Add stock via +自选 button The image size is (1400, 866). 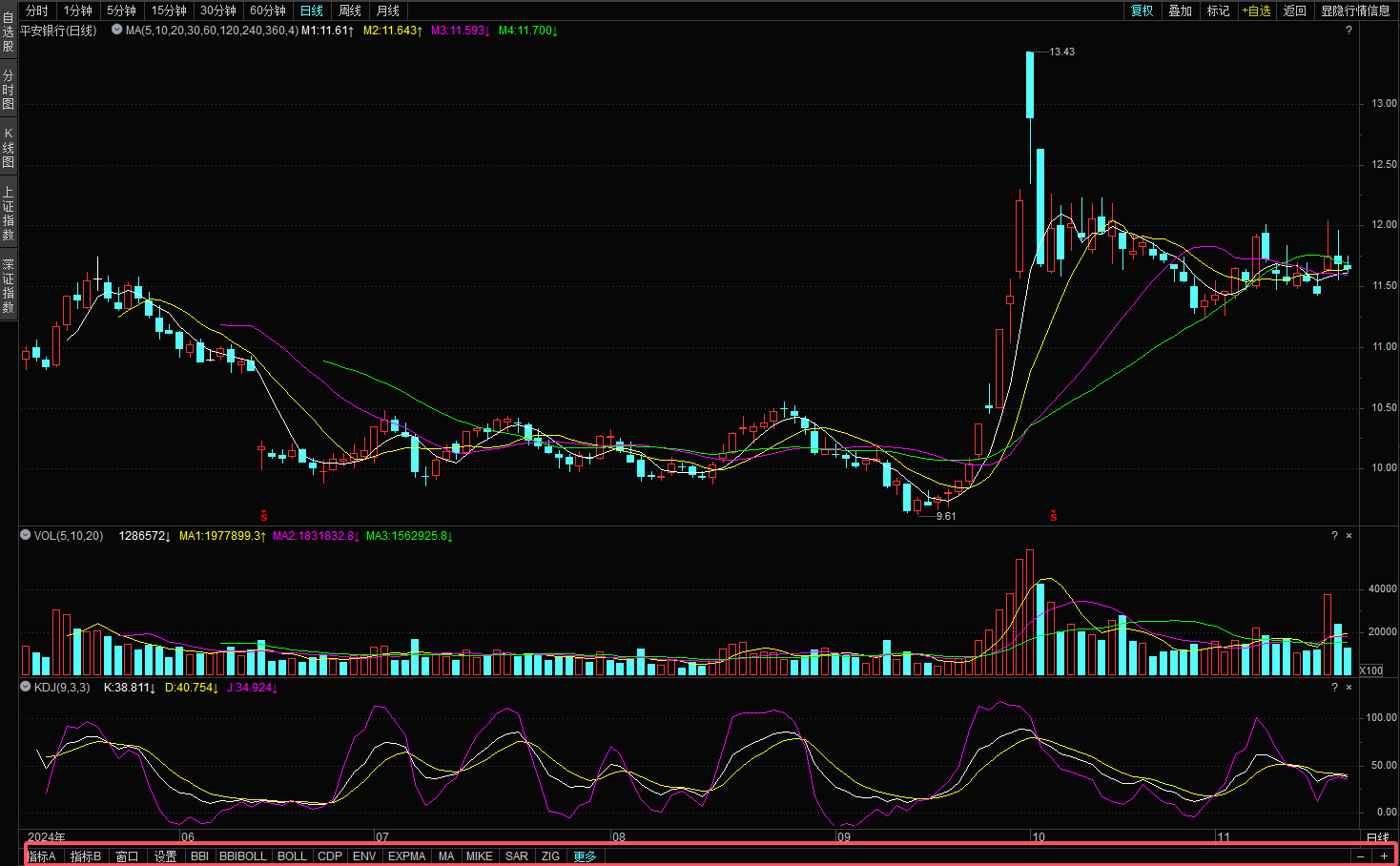pos(1256,10)
